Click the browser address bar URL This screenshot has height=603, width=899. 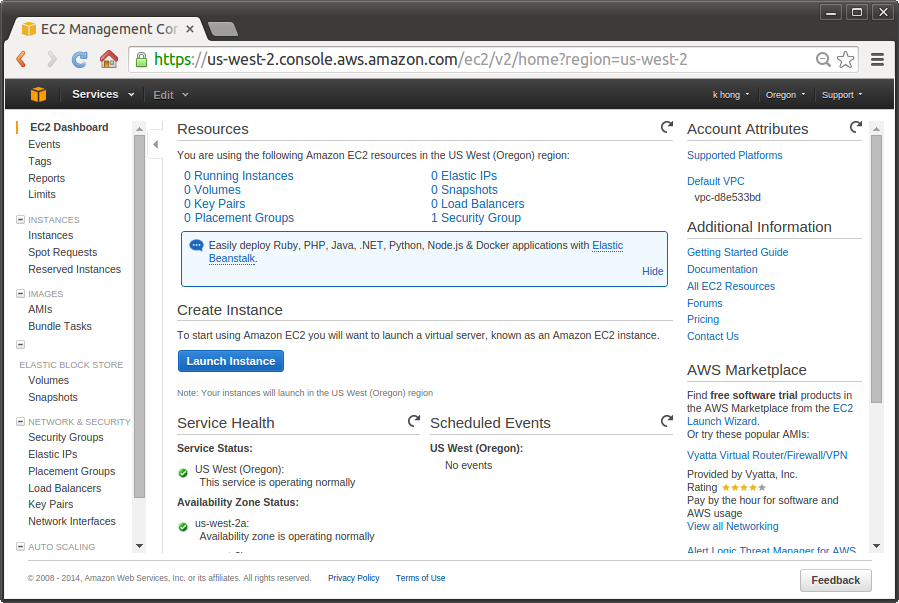coord(421,60)
